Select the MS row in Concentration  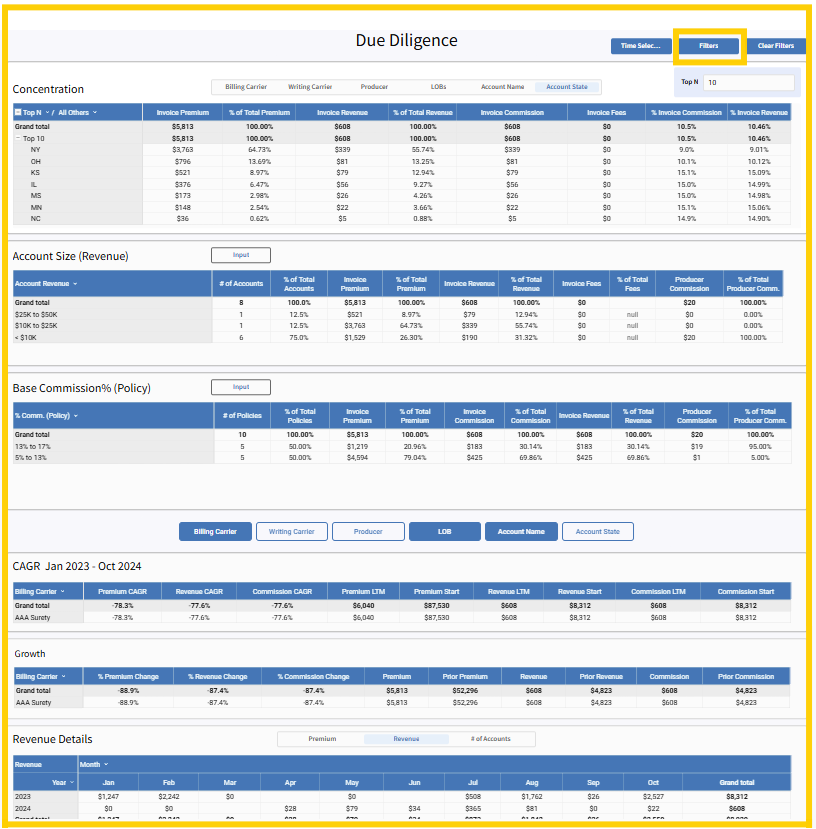pyautogui.click(x=402, y=196)
